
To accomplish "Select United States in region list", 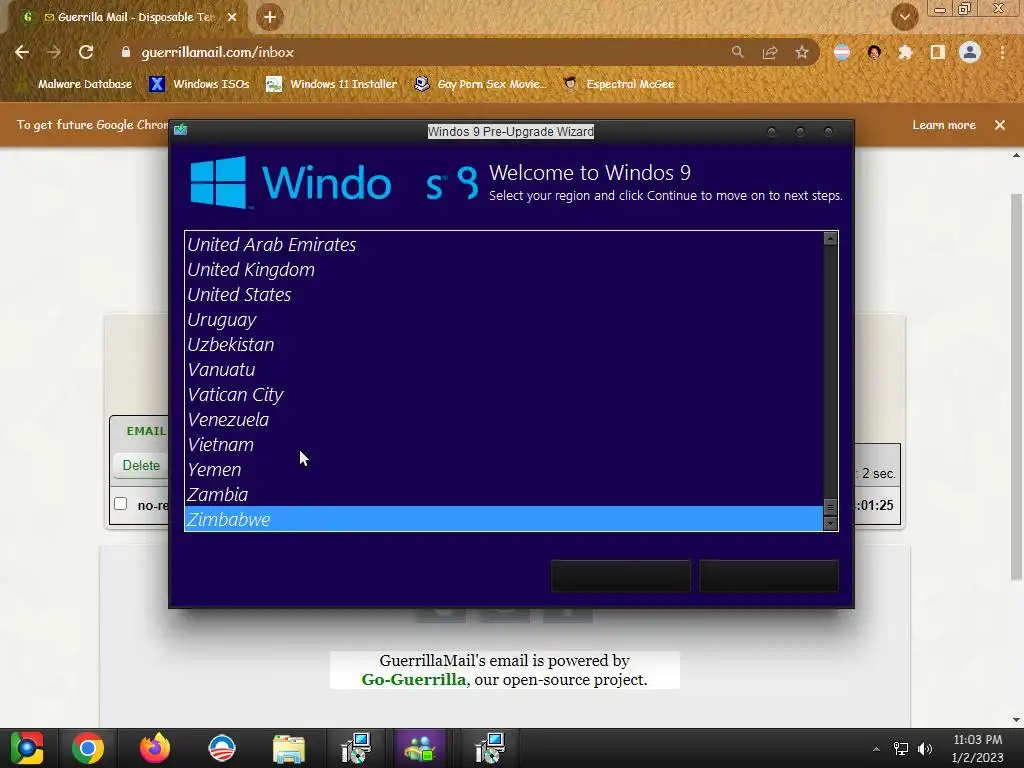I will coord(504,295).
